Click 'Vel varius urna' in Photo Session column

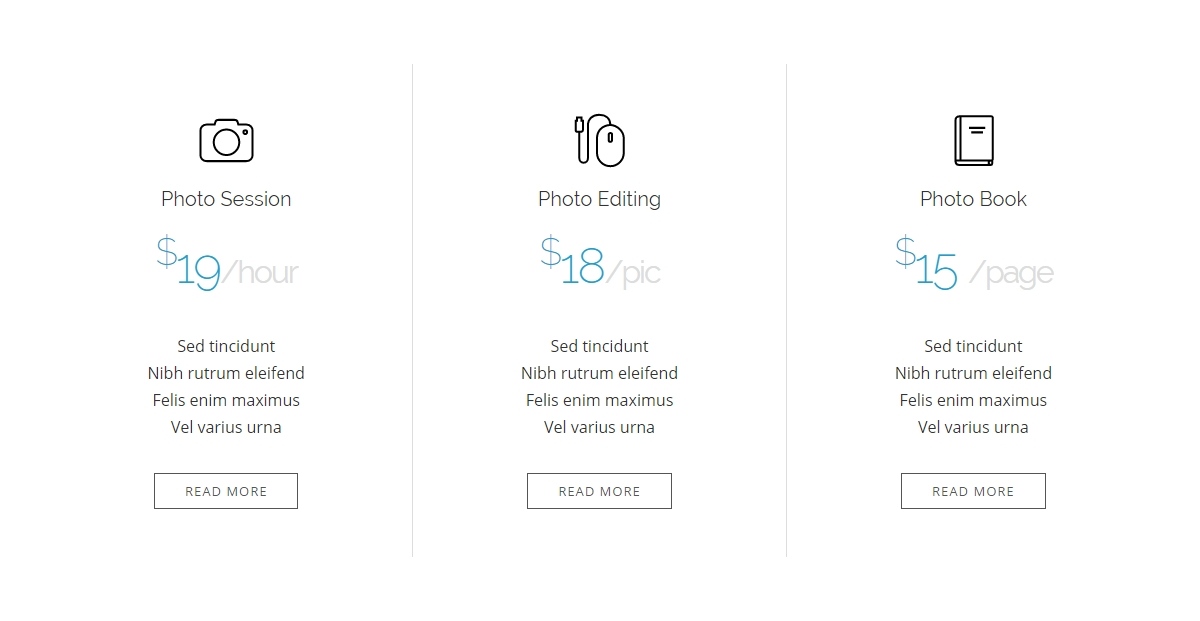(x=226, y=427)
